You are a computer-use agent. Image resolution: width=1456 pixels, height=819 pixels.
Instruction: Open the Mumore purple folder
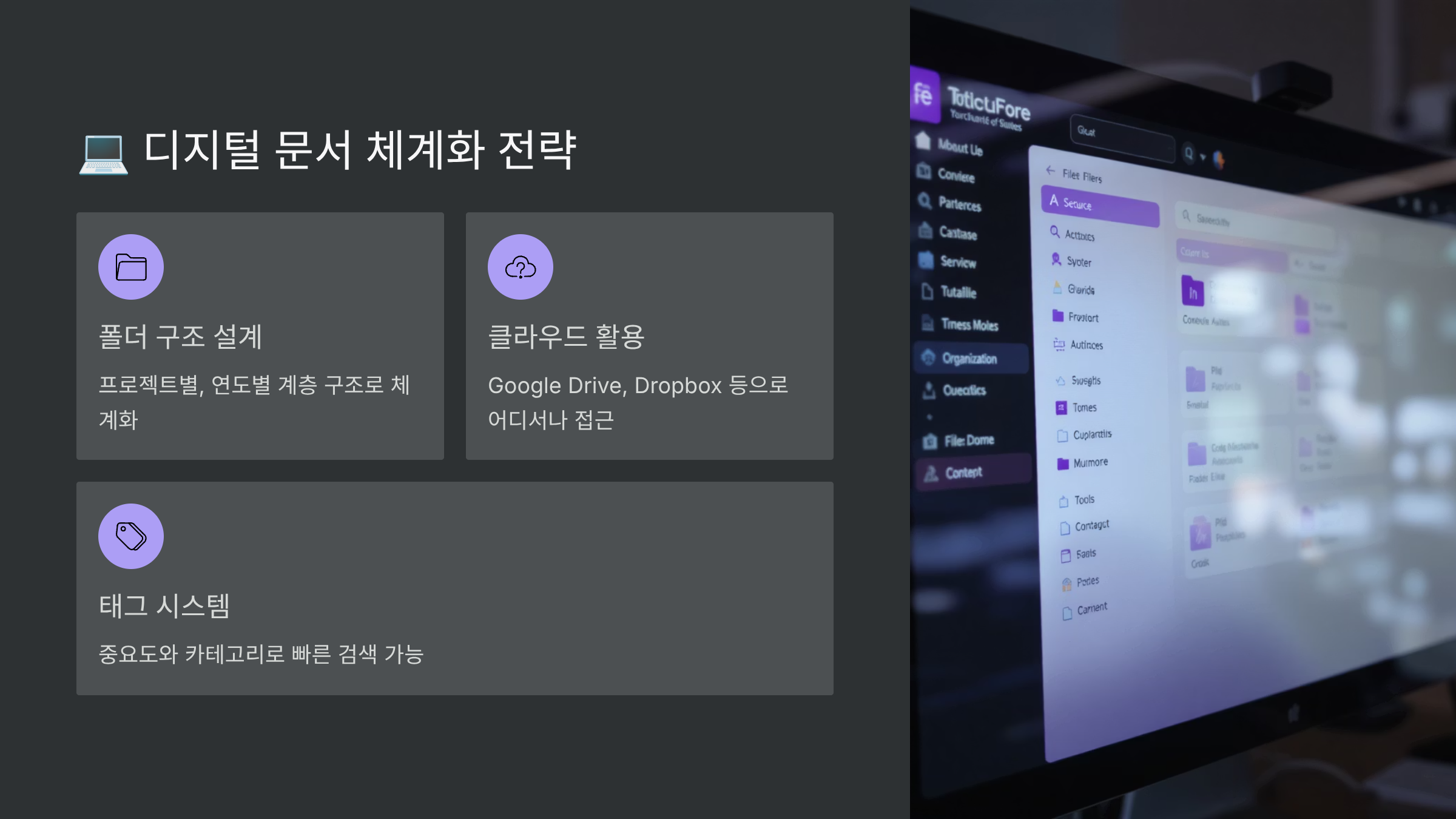coord(1090,463)
